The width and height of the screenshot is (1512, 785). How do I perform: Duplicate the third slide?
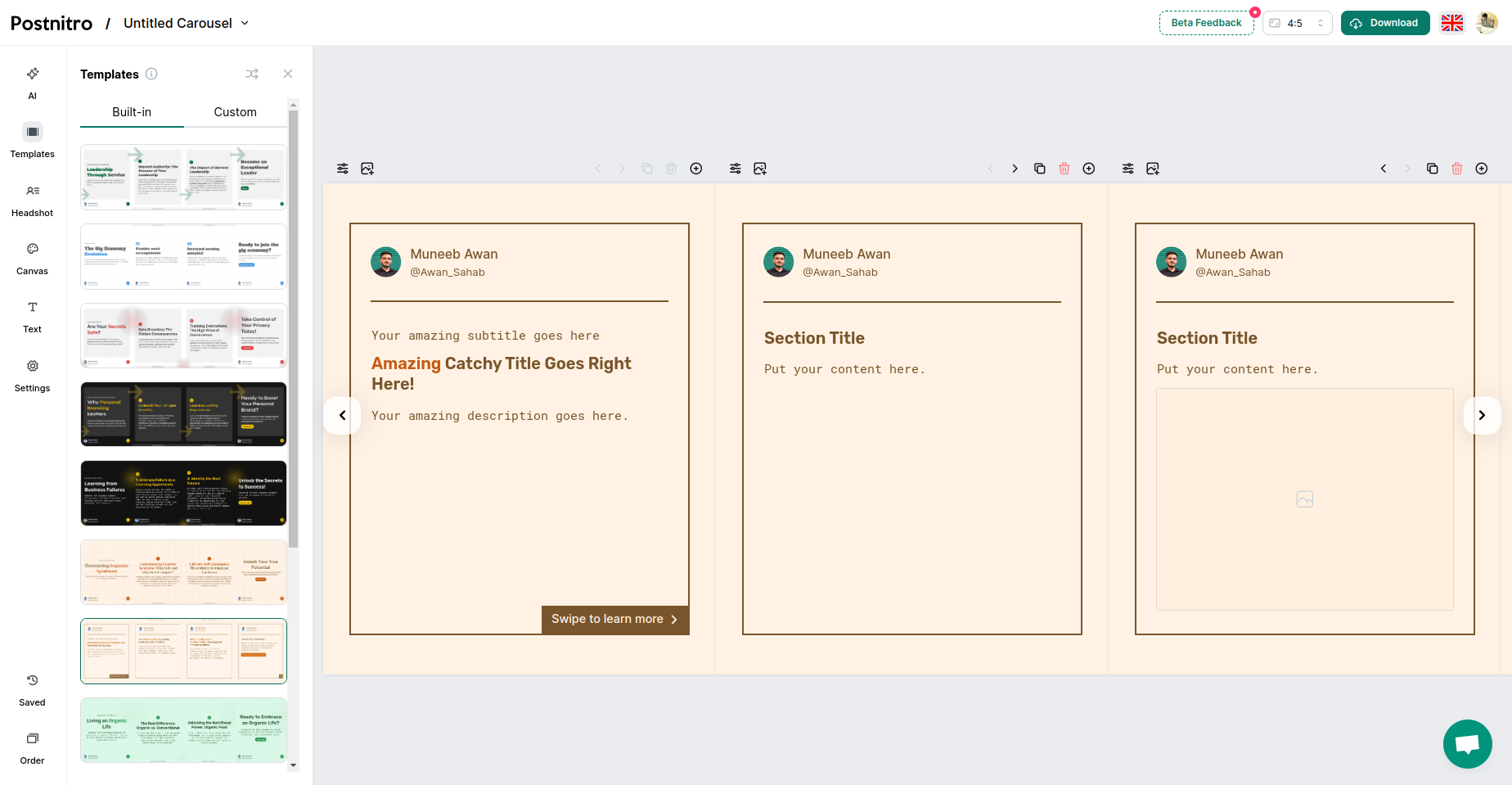tap(1433, 169)
